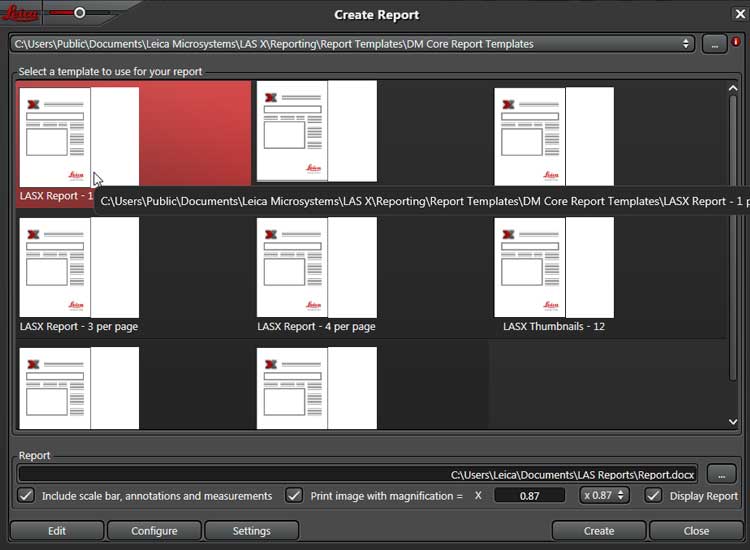Open the x 0.87 magnification dropdown

coord(604,495)
